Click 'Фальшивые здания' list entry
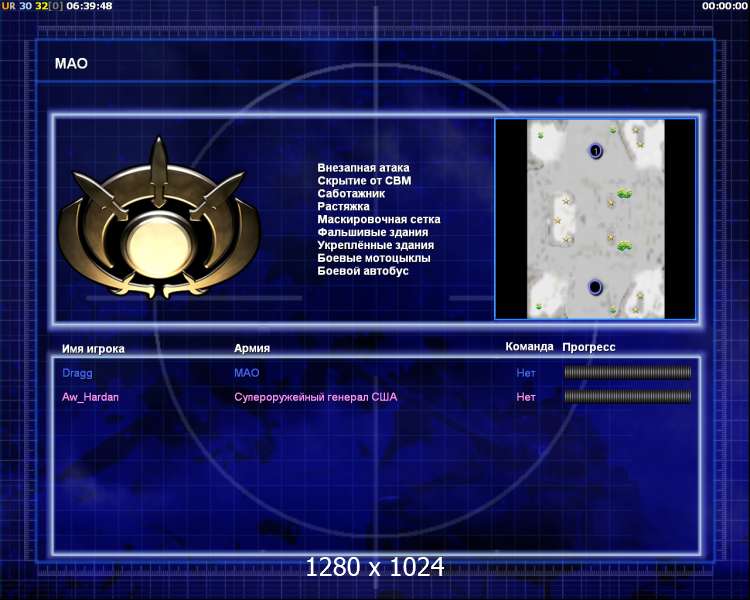Viewport: 750px width, 600px height. pos(373,233)
